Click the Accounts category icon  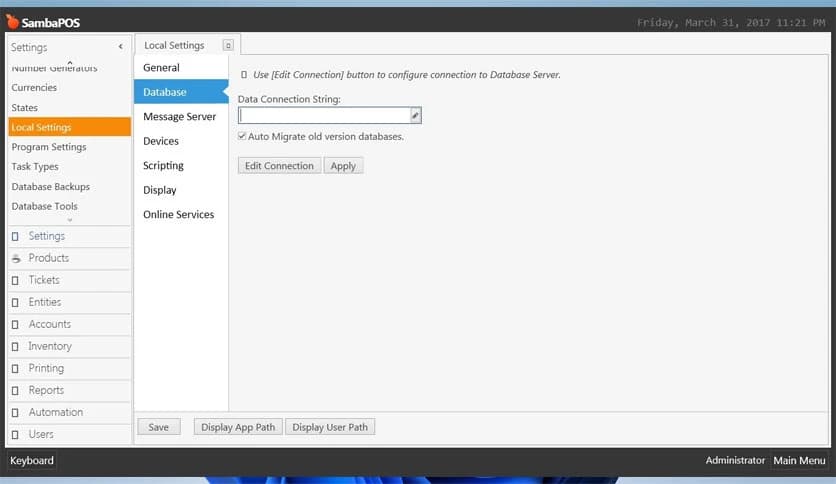click(15, 324)
